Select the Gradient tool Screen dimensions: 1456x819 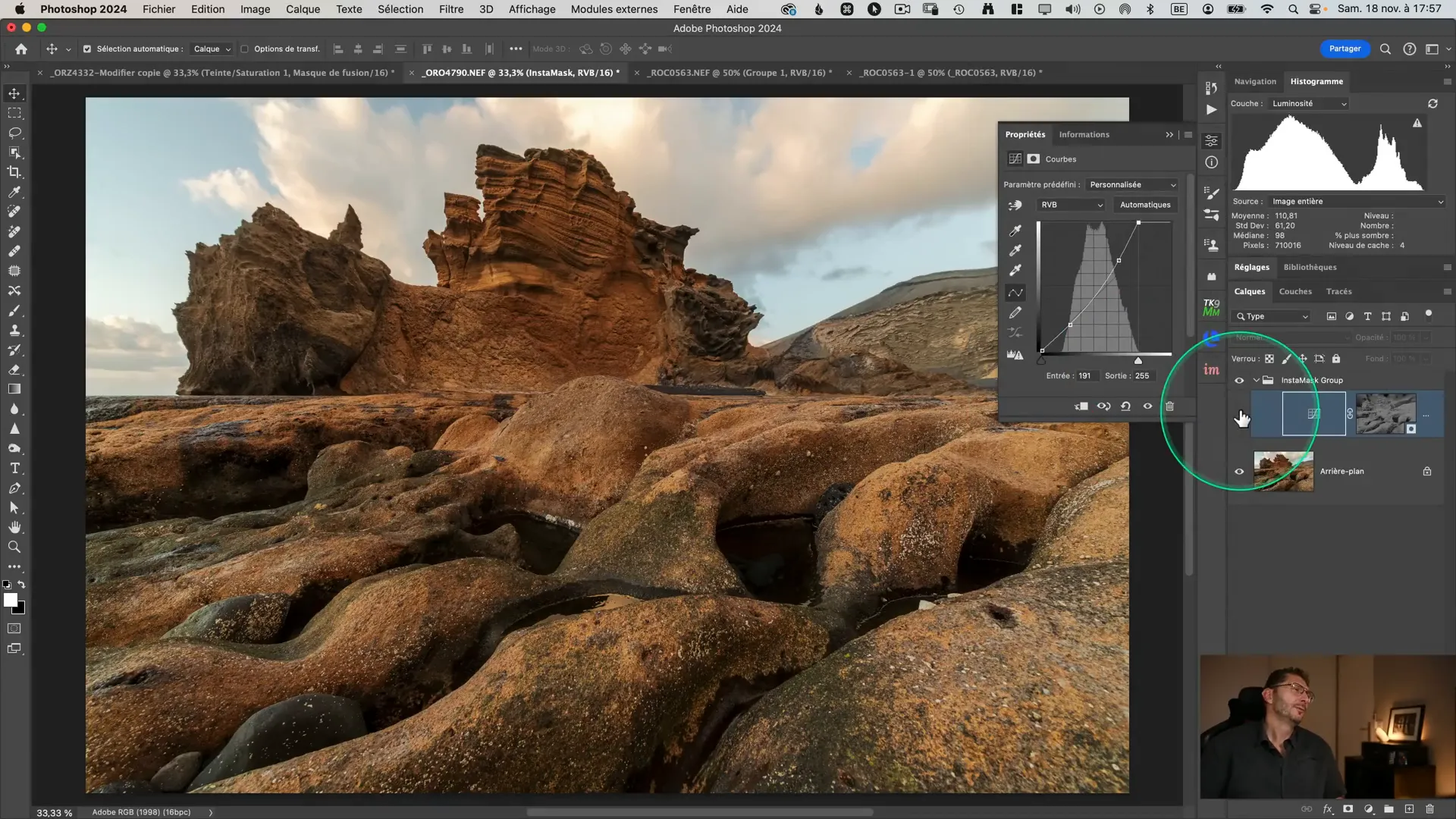point(14,389)
